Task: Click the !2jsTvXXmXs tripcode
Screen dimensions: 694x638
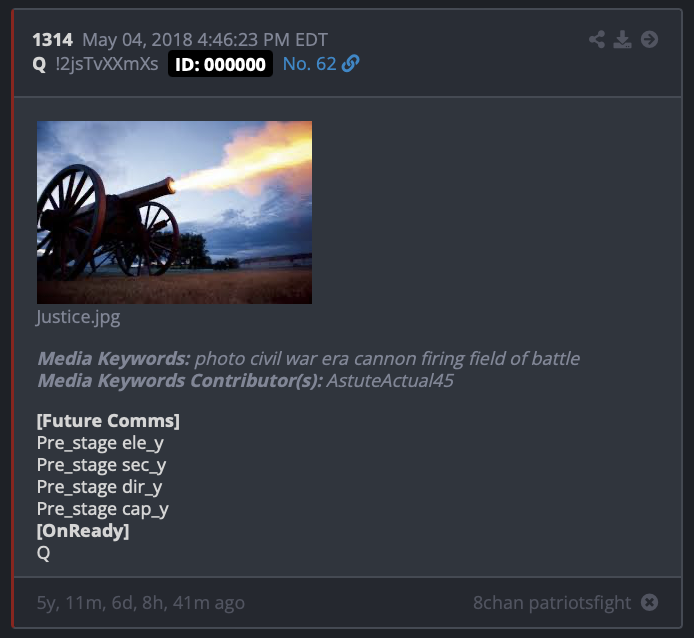Action: 107,64
